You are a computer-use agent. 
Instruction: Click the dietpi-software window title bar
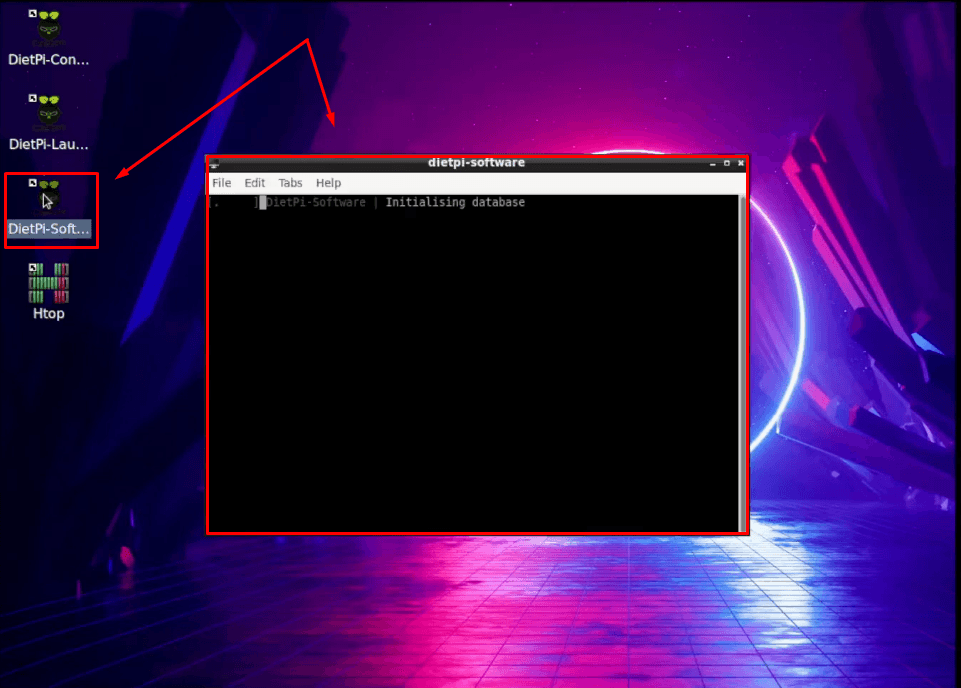(x=476, y=163)
